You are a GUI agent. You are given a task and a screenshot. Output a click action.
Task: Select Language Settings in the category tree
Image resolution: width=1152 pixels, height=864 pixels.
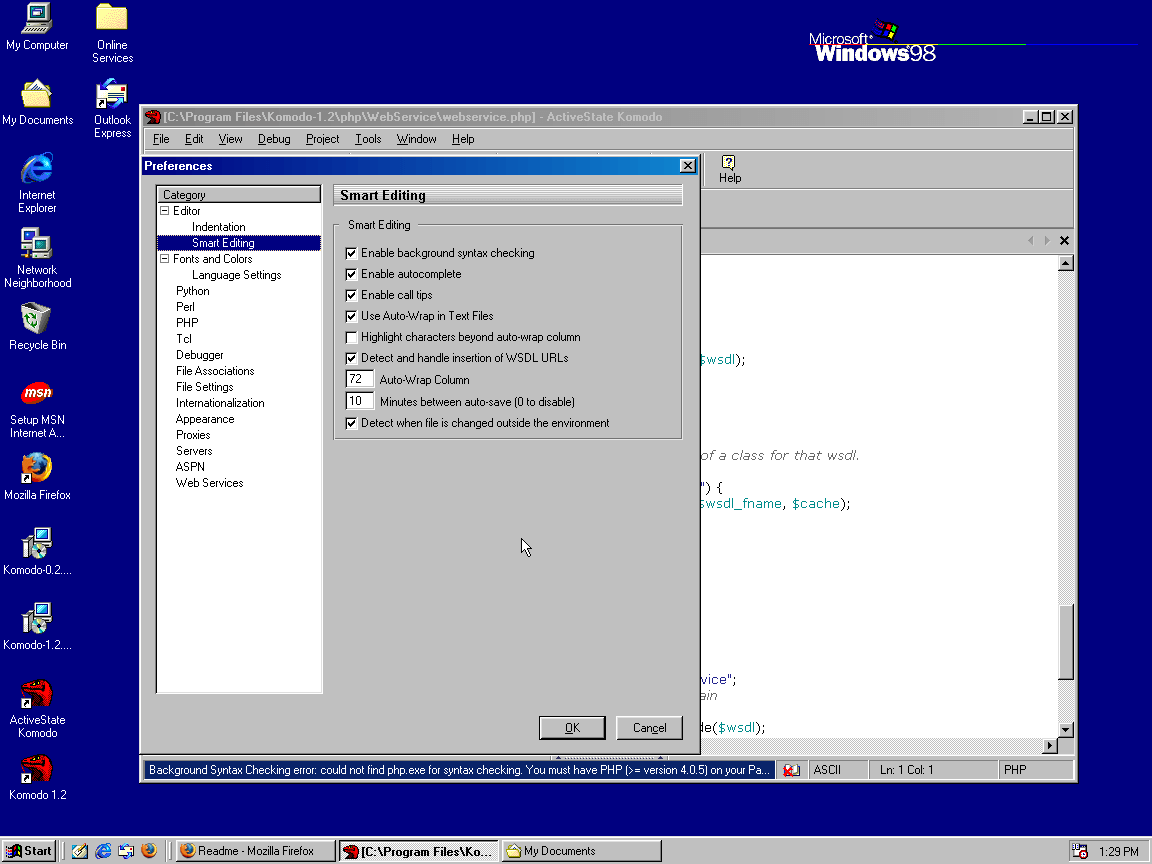pos(237,275)
